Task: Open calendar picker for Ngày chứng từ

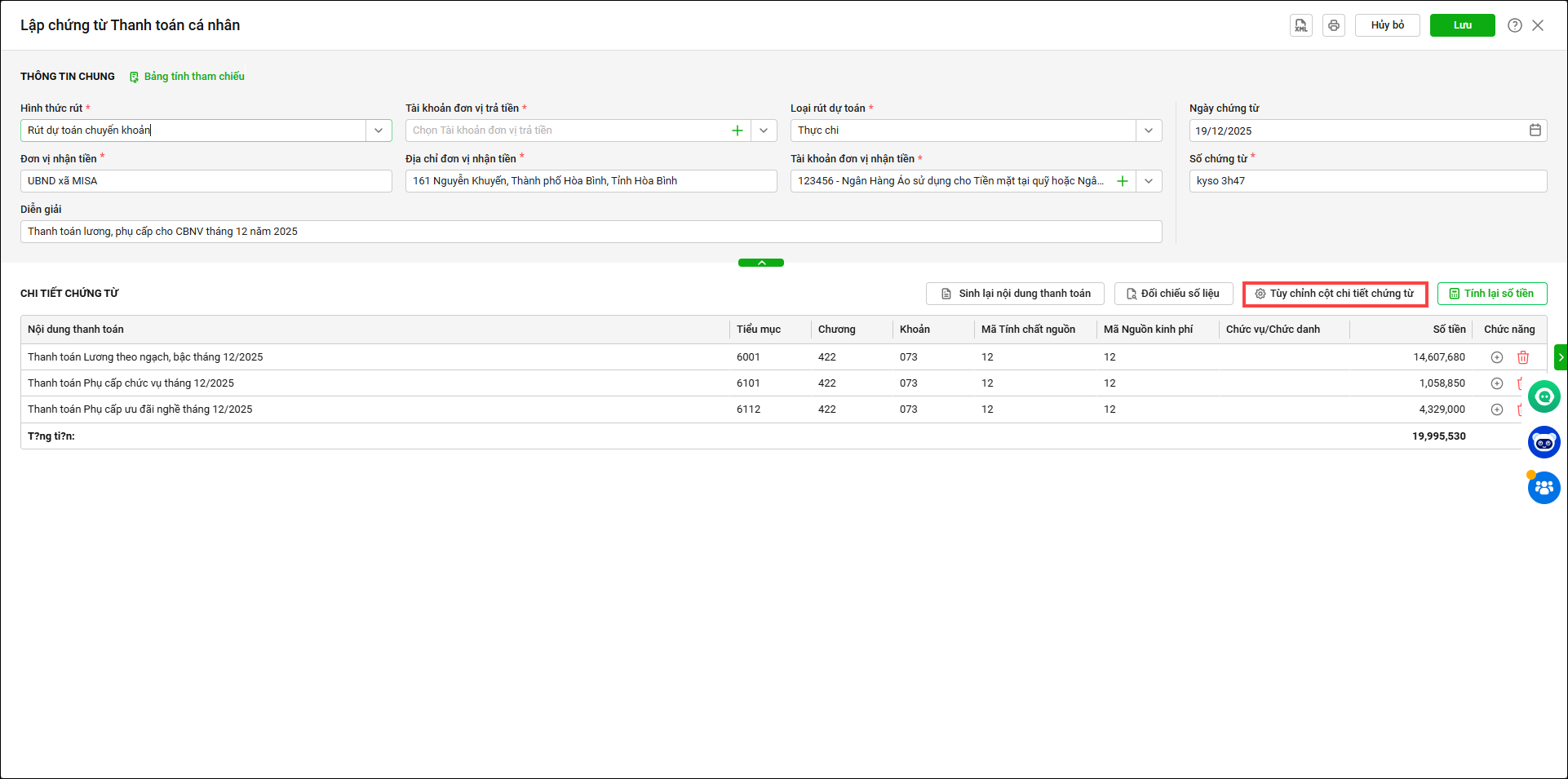Action: pyautogui.click(x=1535, y=131)
